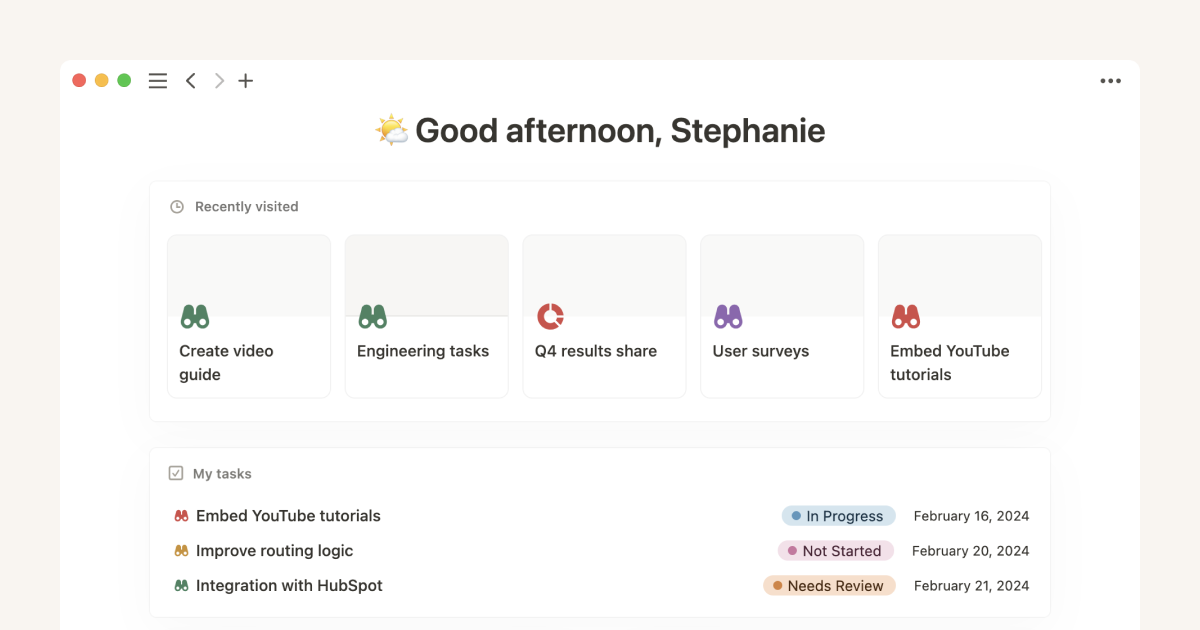Click the Q4 results share chart icon
1200x630 pixels.
pyautogui.click(x=550, y=317)
